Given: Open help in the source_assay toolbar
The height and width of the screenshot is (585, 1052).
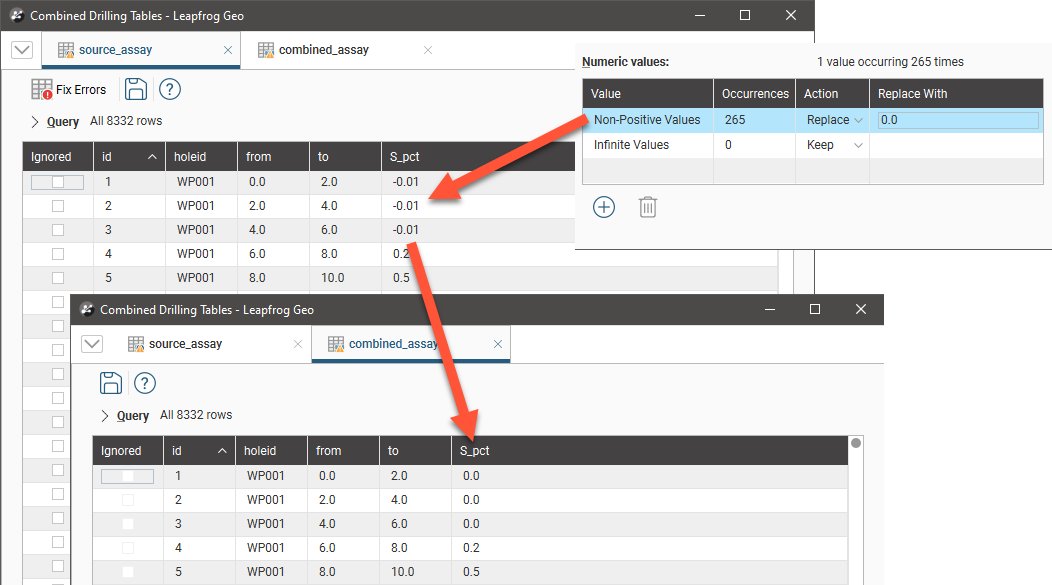Looking at the screenshot, I should pos(170,89).
